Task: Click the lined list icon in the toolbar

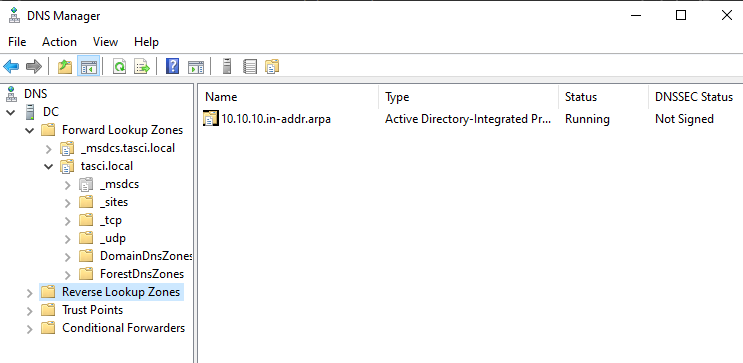Action: pos(250,67)
